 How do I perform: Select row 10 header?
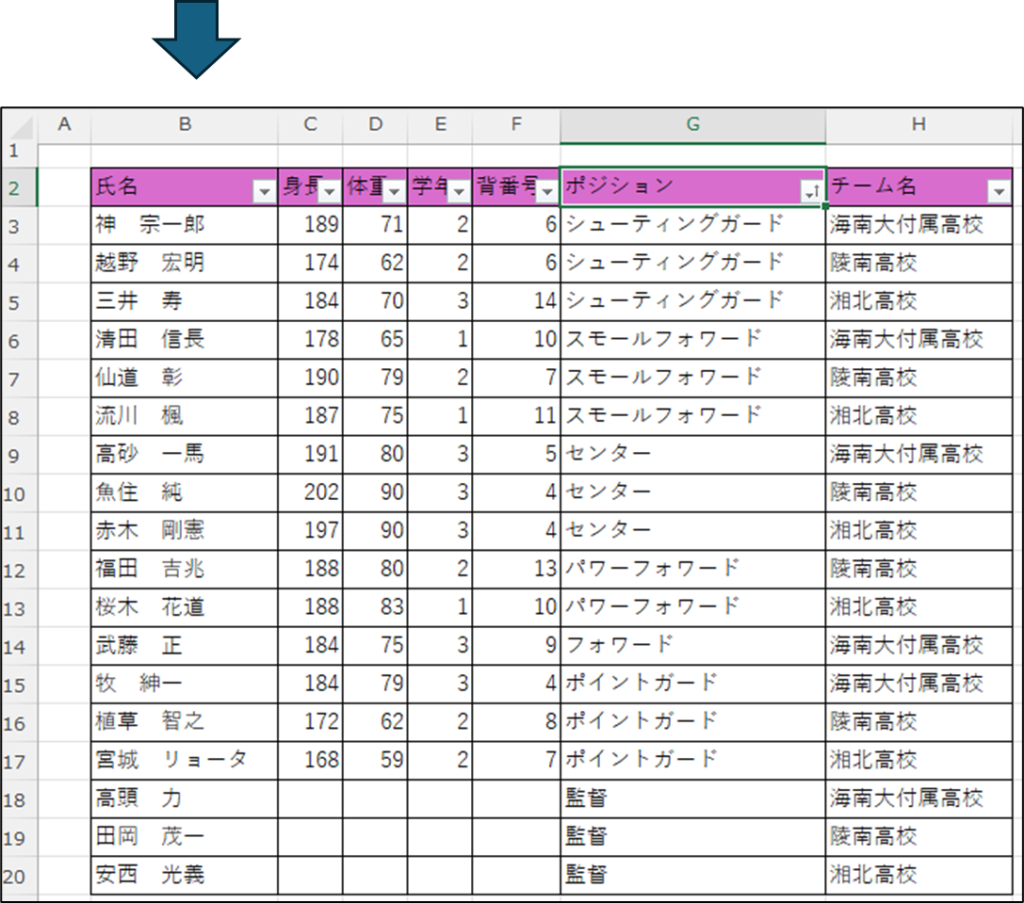point(19,494)
